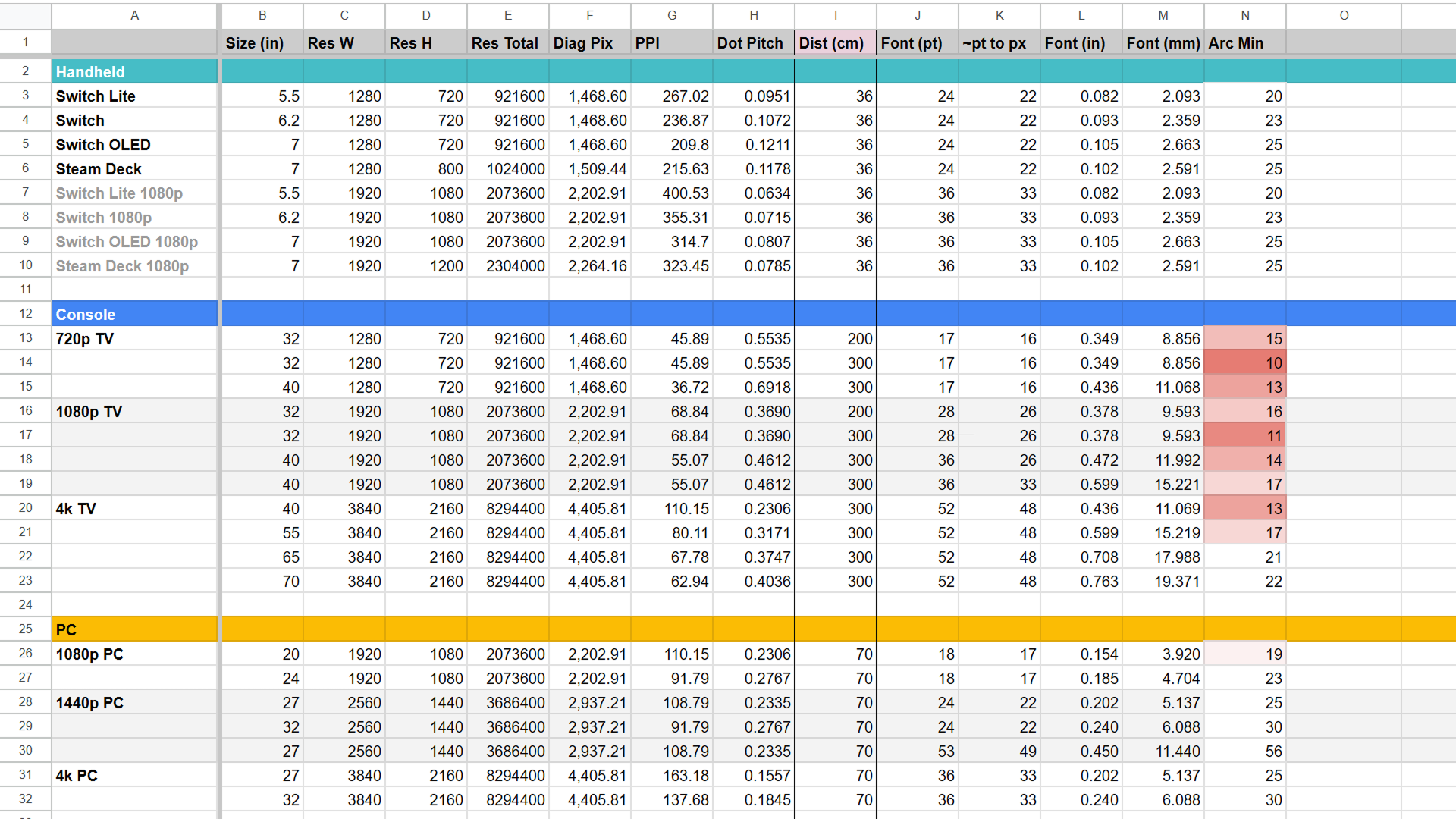This screenshot has width=1456, height=819.
Task: Select the 'Arc Min' header cell
Action: point(1245,42)
